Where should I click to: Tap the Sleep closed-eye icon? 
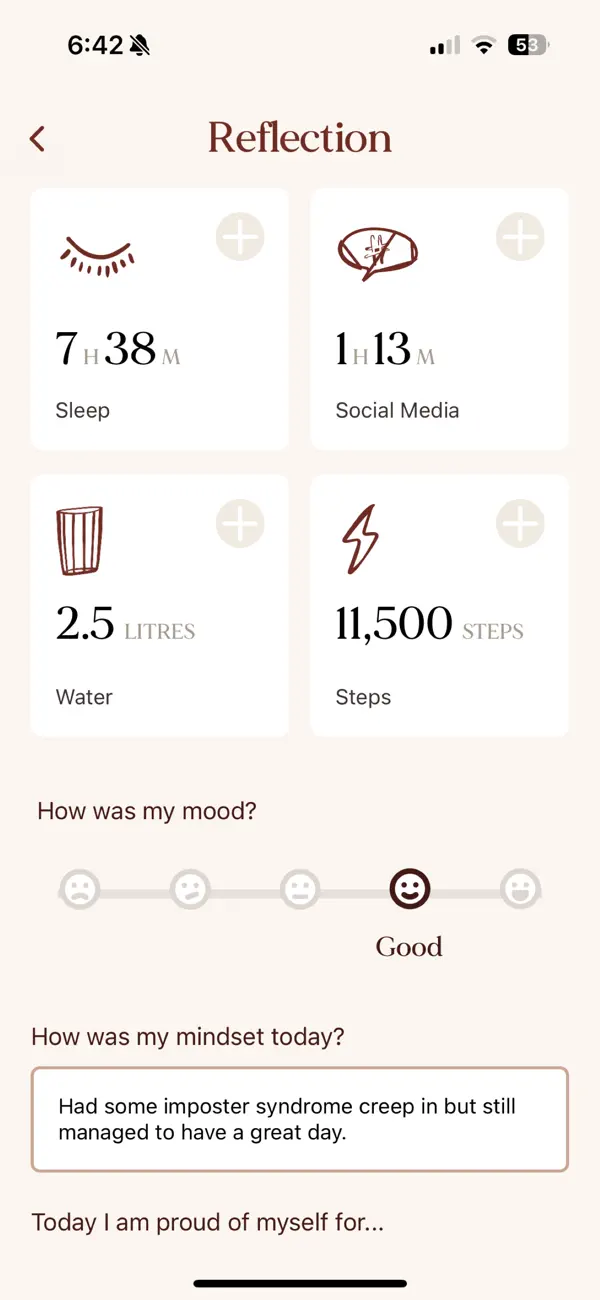(97, 255)
